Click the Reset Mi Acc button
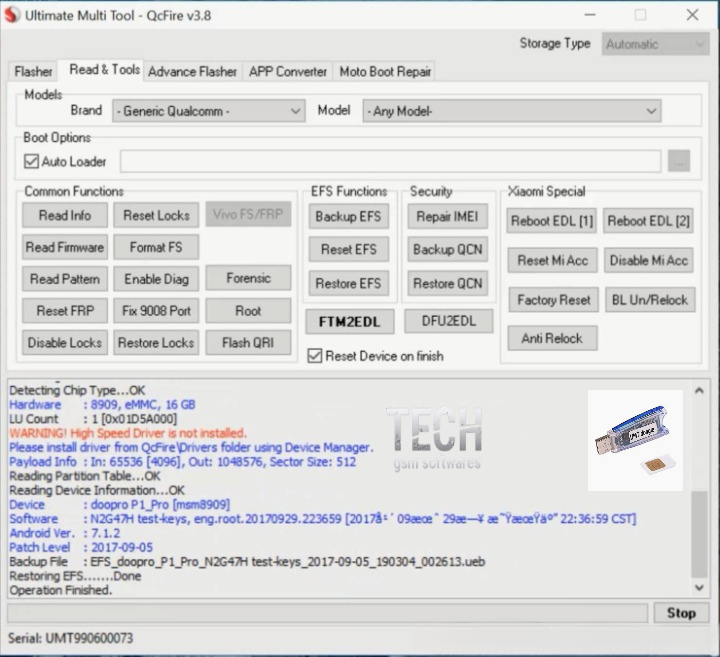 552,260
